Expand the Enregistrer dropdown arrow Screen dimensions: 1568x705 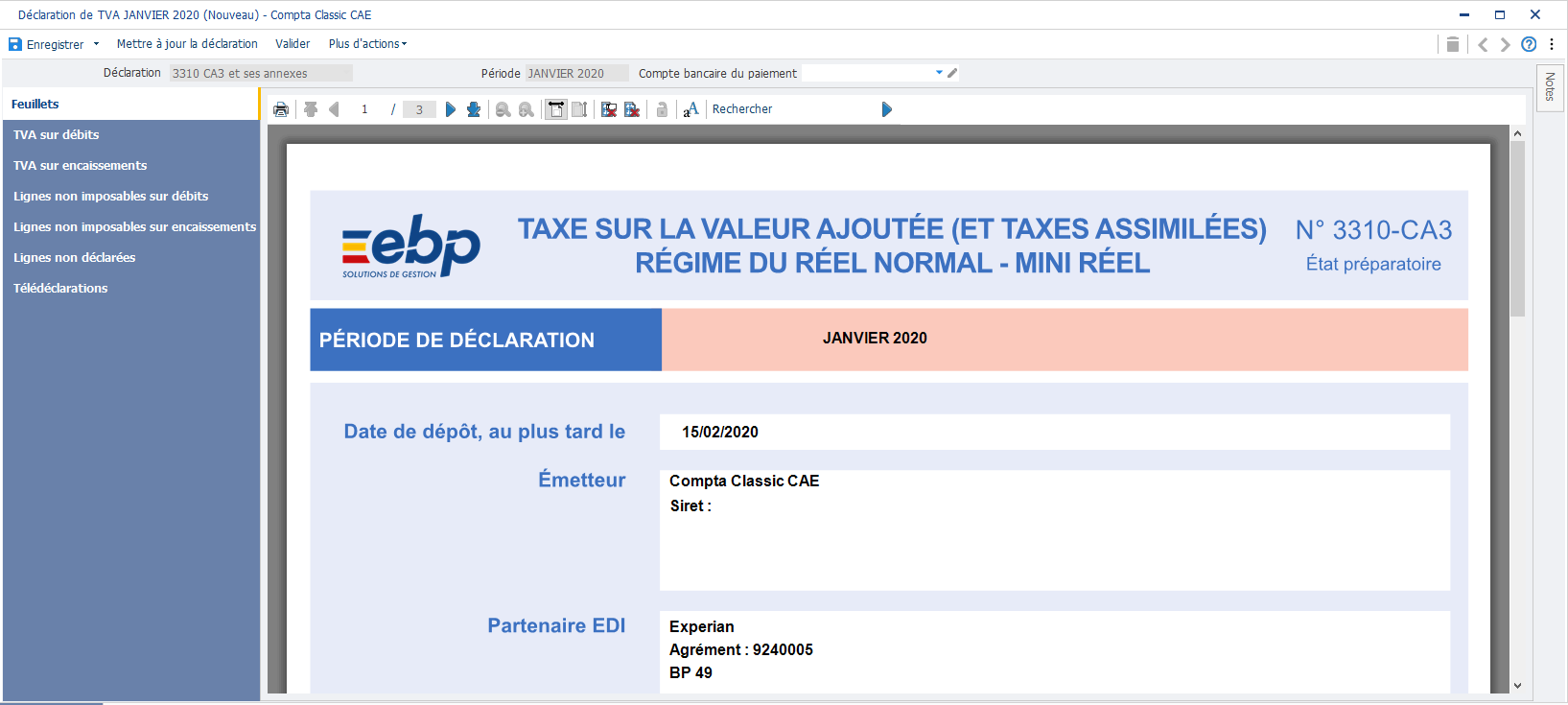tap(96, 44)
